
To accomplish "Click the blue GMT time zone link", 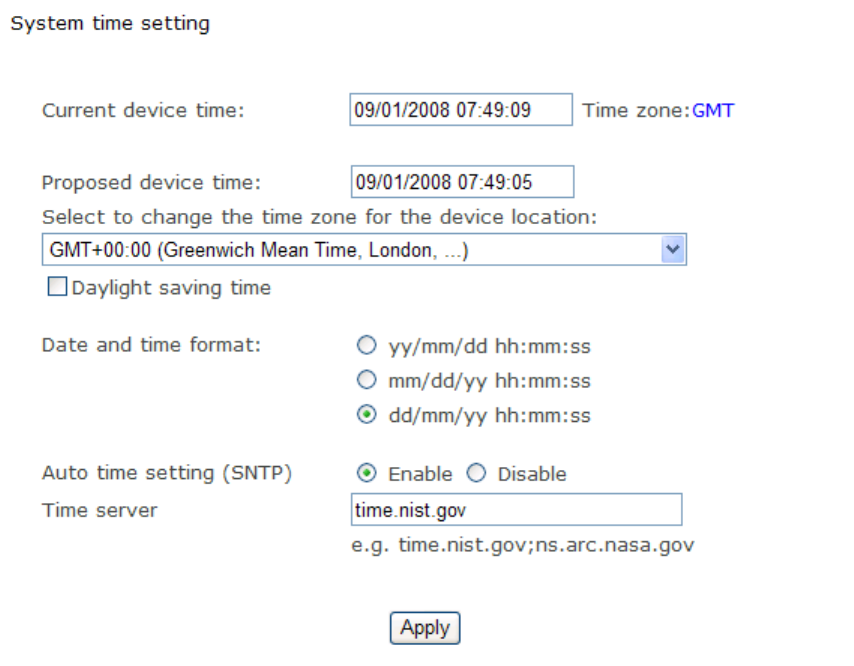I will 713,110.
